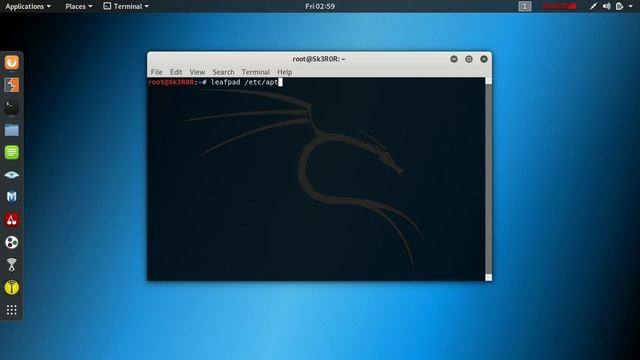Launch the yellow circular dock icon
This screenshot has width=640, height=360.
pyautogui.click(x=11, y=287)
